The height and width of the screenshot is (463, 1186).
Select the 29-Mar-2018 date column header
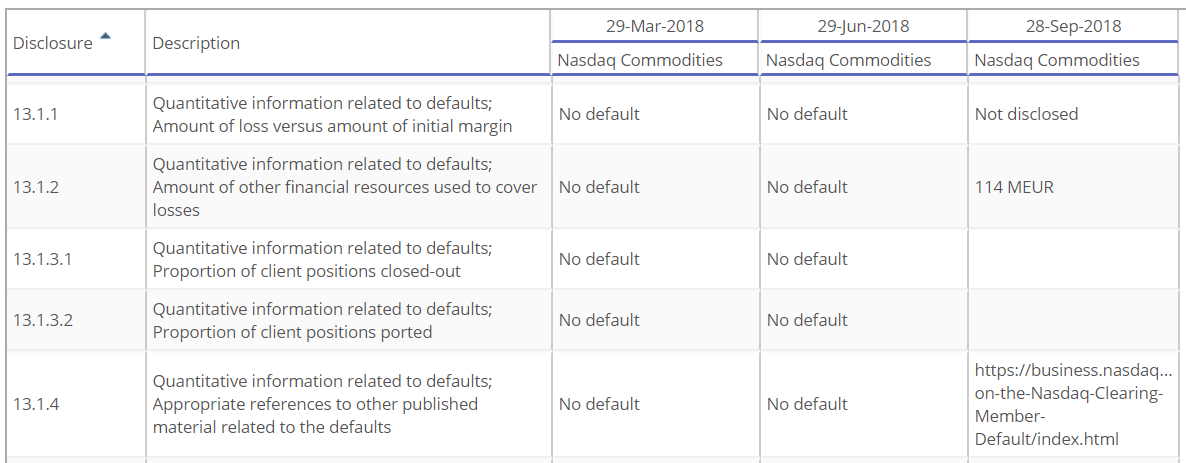(x=654, y=26)
